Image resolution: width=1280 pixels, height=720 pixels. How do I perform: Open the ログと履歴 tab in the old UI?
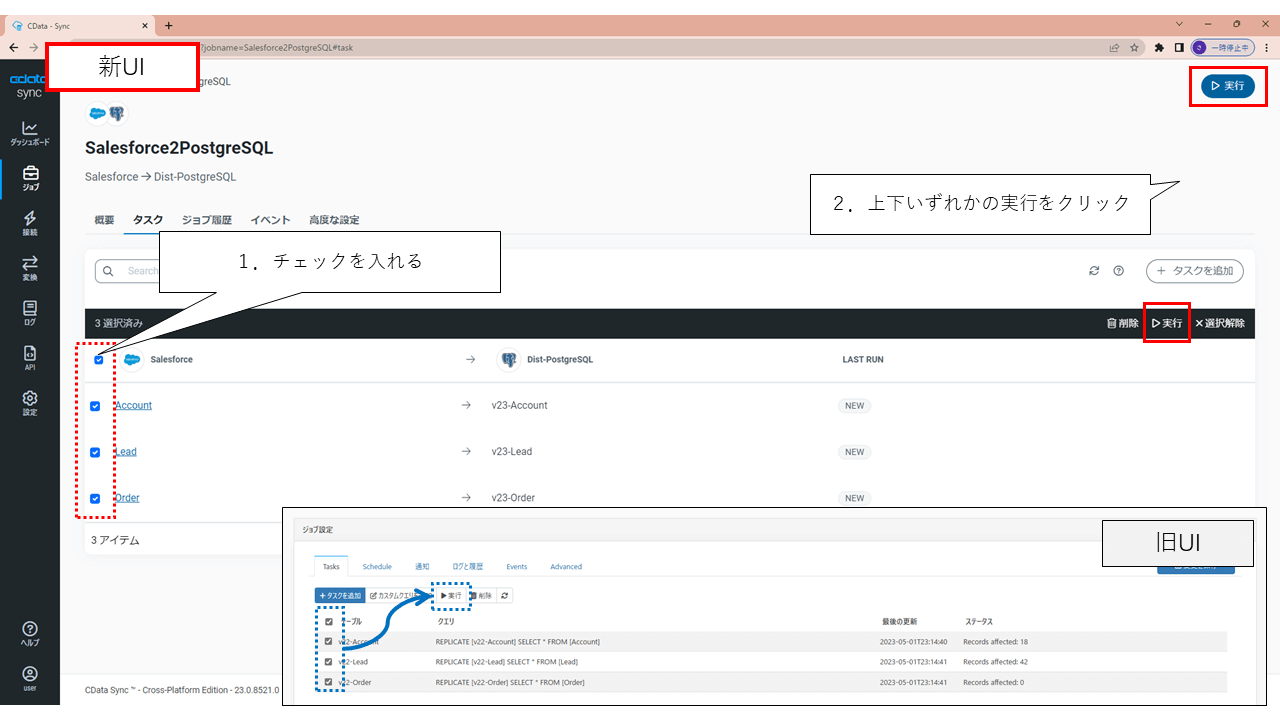[467, 567]
